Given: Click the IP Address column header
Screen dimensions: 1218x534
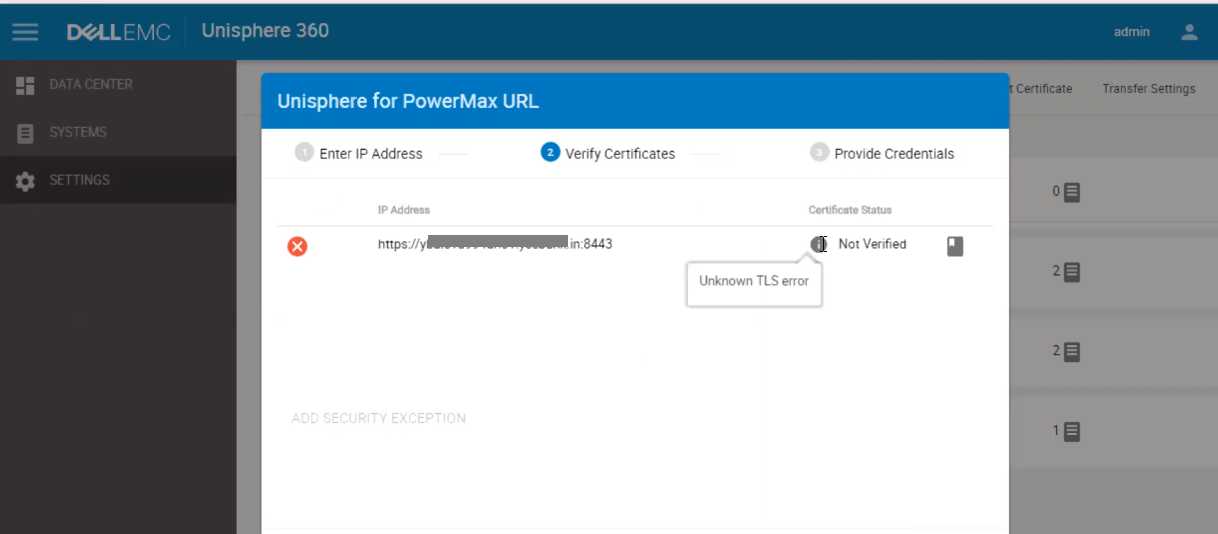Looking at the screenshot, I should tap(404, 210).
